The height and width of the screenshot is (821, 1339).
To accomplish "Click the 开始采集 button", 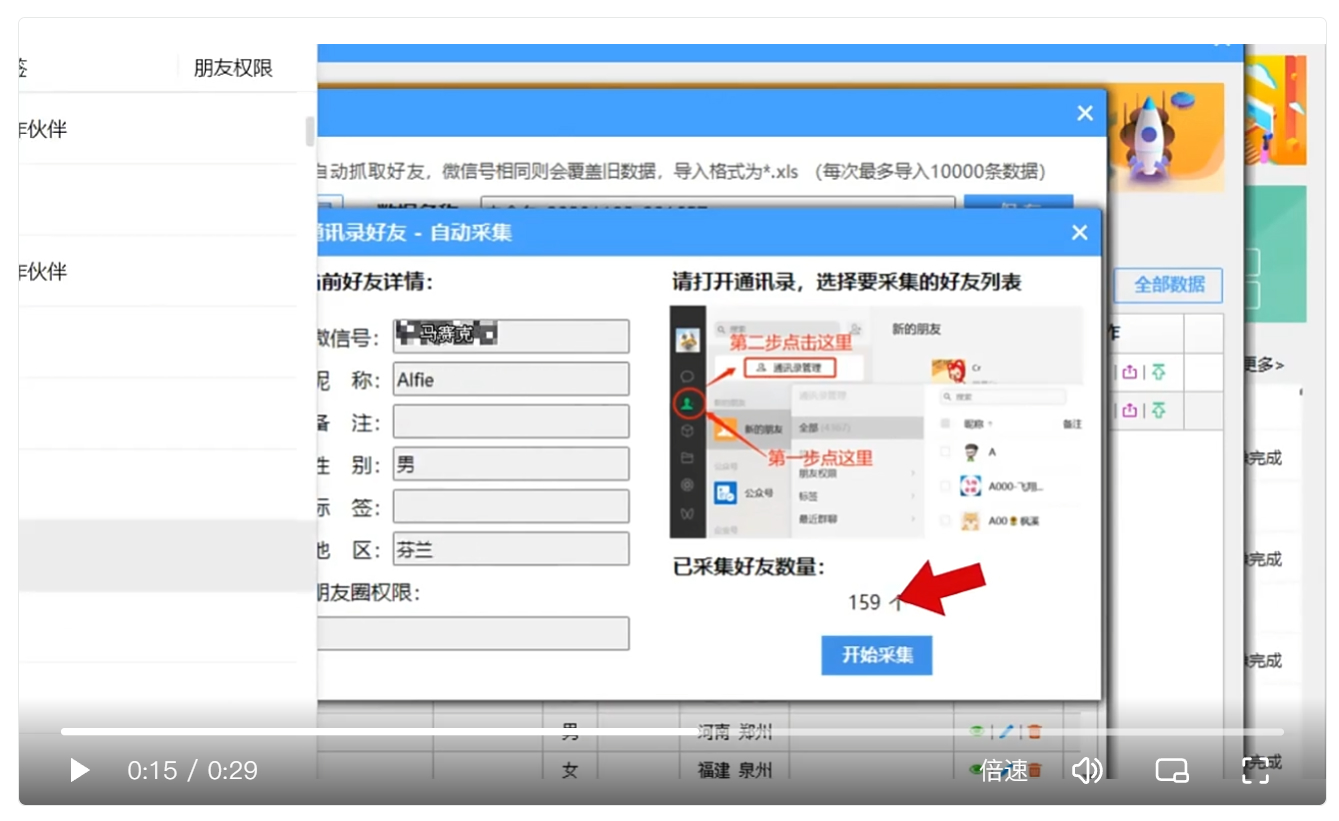I will pyautogui.click(x=877, y=655).
